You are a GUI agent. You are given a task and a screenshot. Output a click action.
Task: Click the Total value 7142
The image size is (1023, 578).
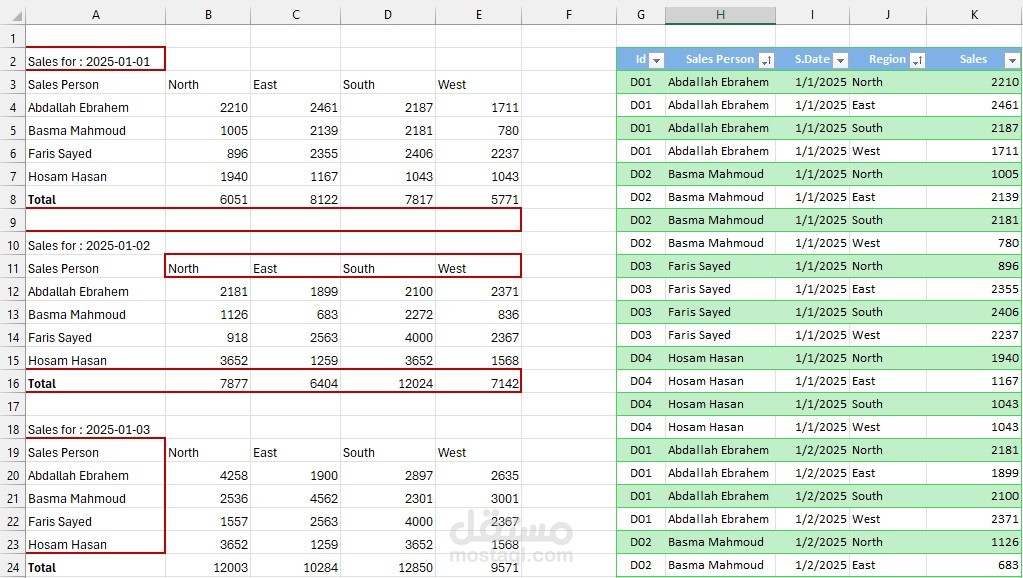pyautogui.click(x=505, y=384)
